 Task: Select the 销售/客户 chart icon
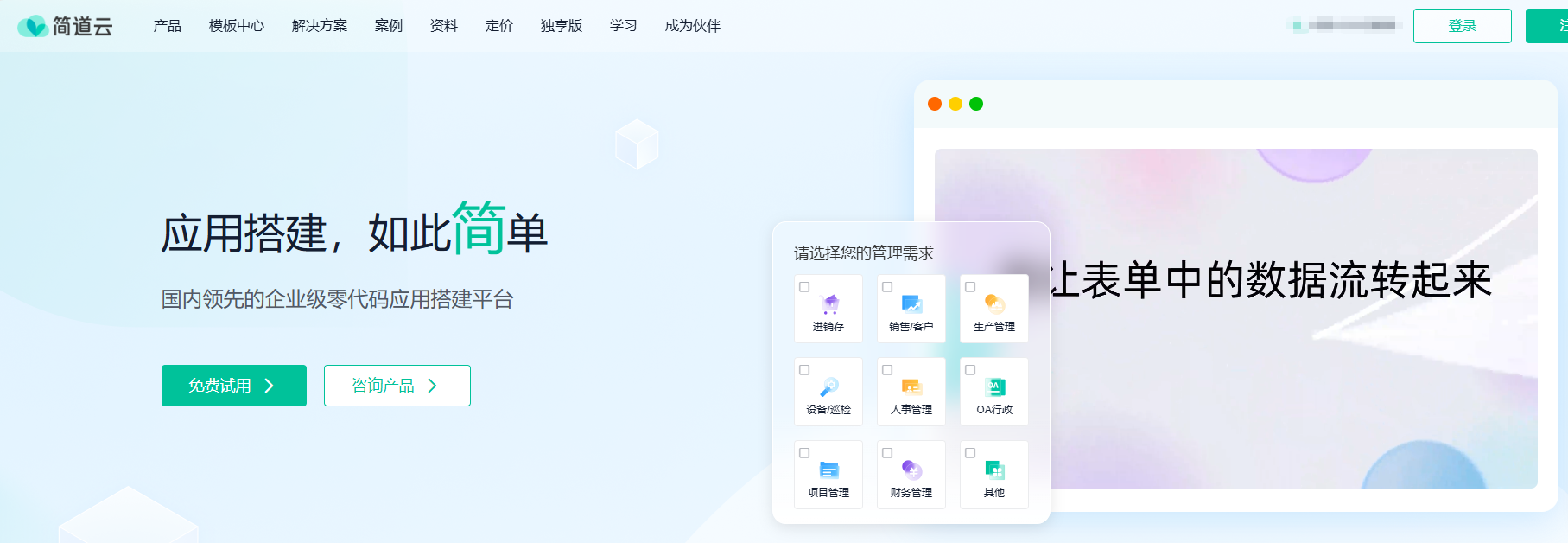pos(911,303)
